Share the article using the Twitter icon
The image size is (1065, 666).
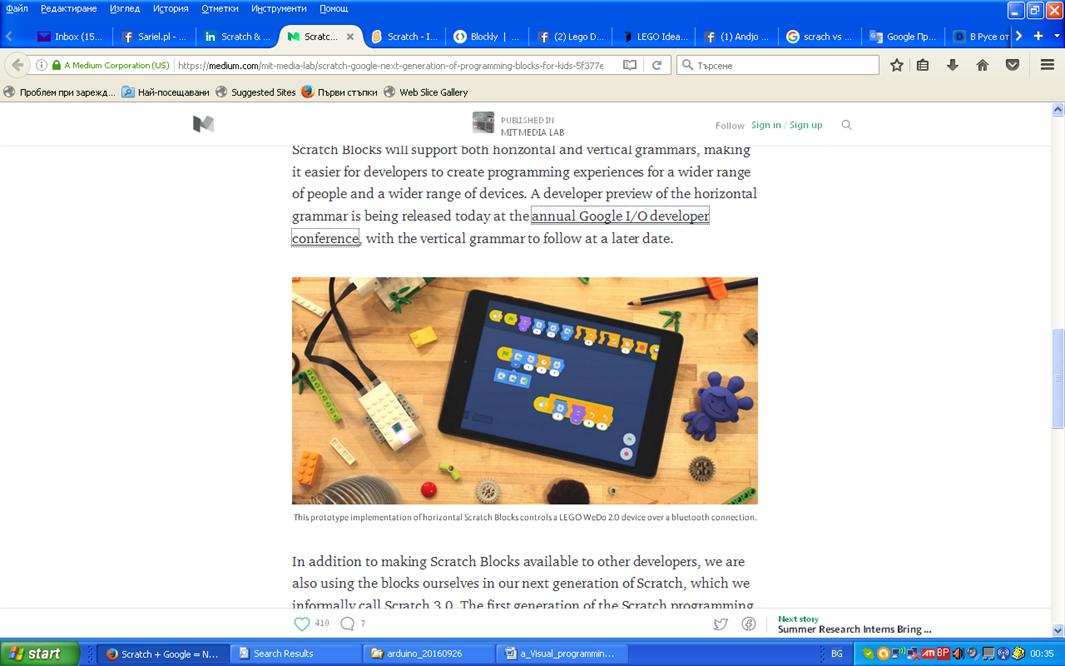(x=720, y=623)
